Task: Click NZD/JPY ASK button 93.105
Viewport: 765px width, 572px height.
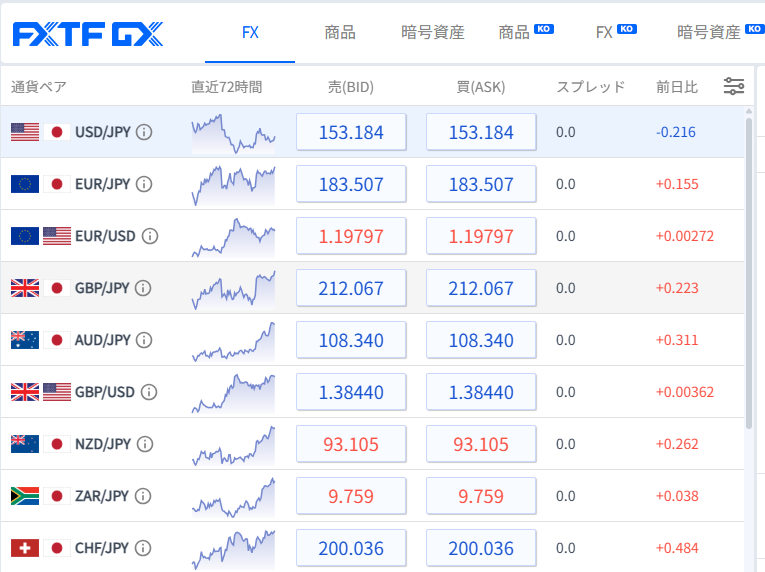Action: 481,444
